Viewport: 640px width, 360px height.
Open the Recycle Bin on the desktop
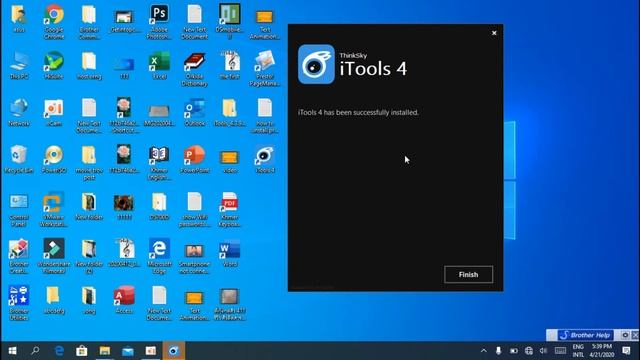coord(19,159)
